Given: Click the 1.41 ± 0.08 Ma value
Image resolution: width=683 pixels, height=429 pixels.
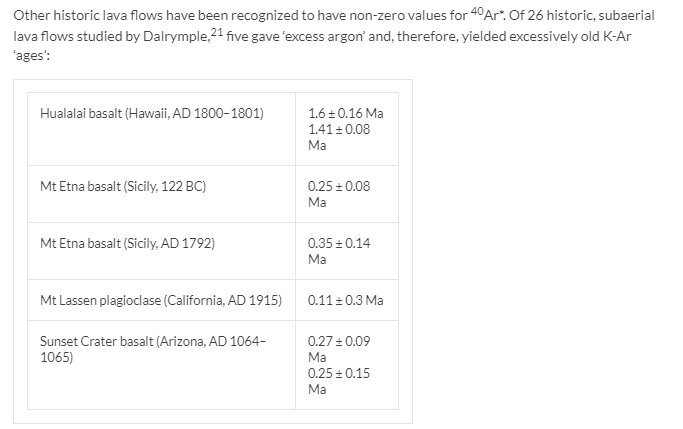Looking at the screenshot, I should (x=339, y=137).
